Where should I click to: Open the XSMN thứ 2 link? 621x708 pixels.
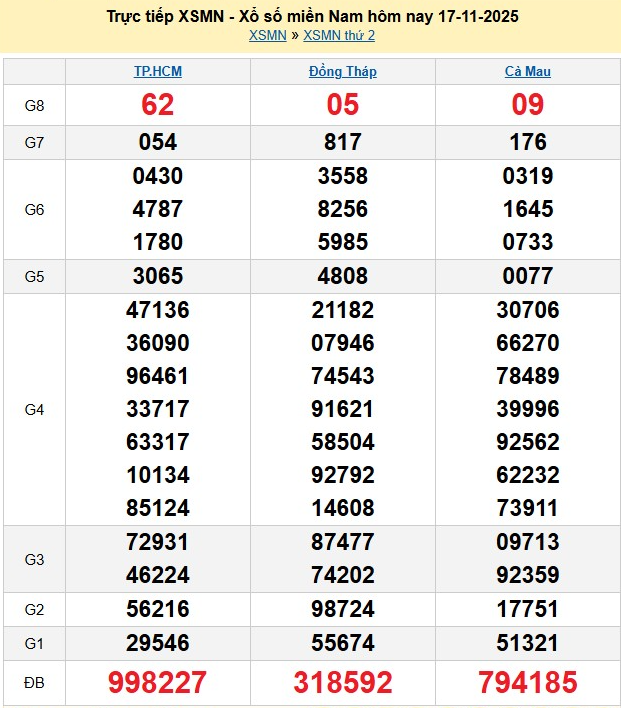339,36
